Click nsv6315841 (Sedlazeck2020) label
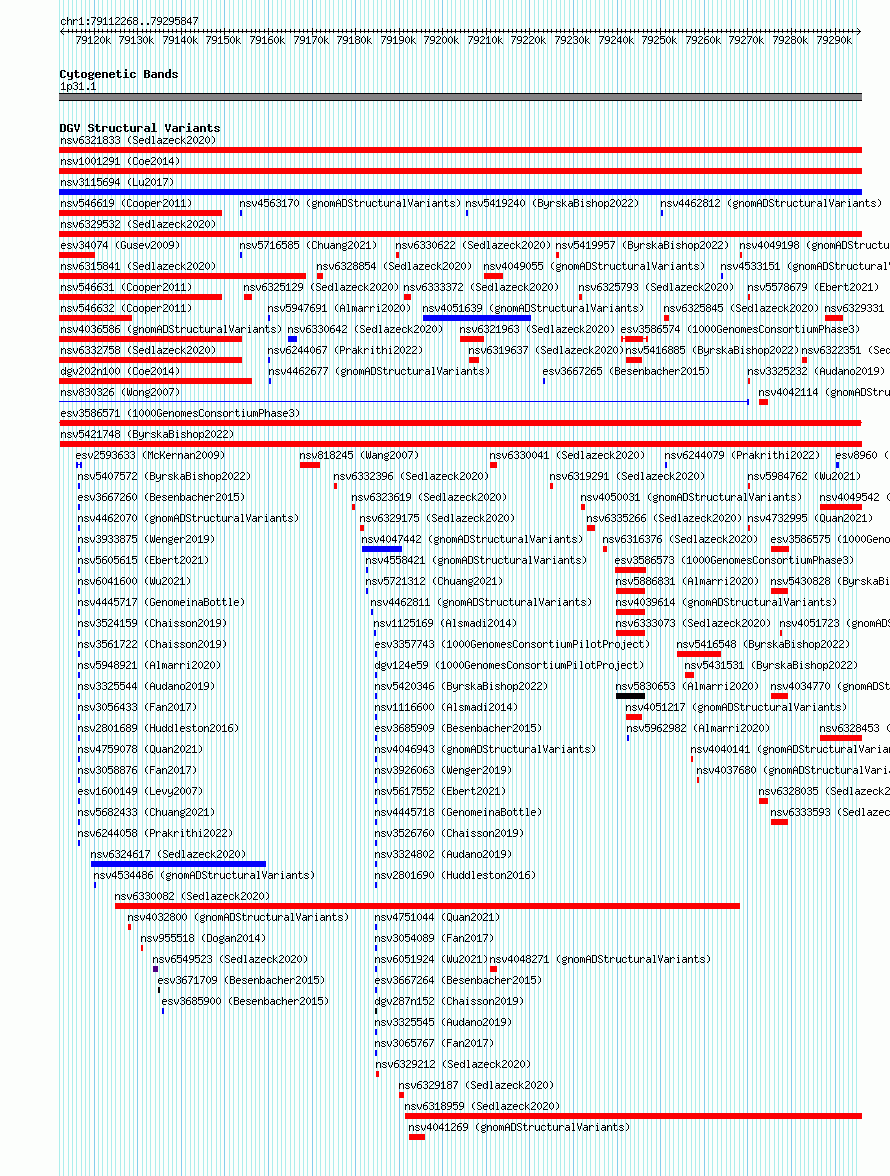 pyautogui.click(x=138, y=266)
